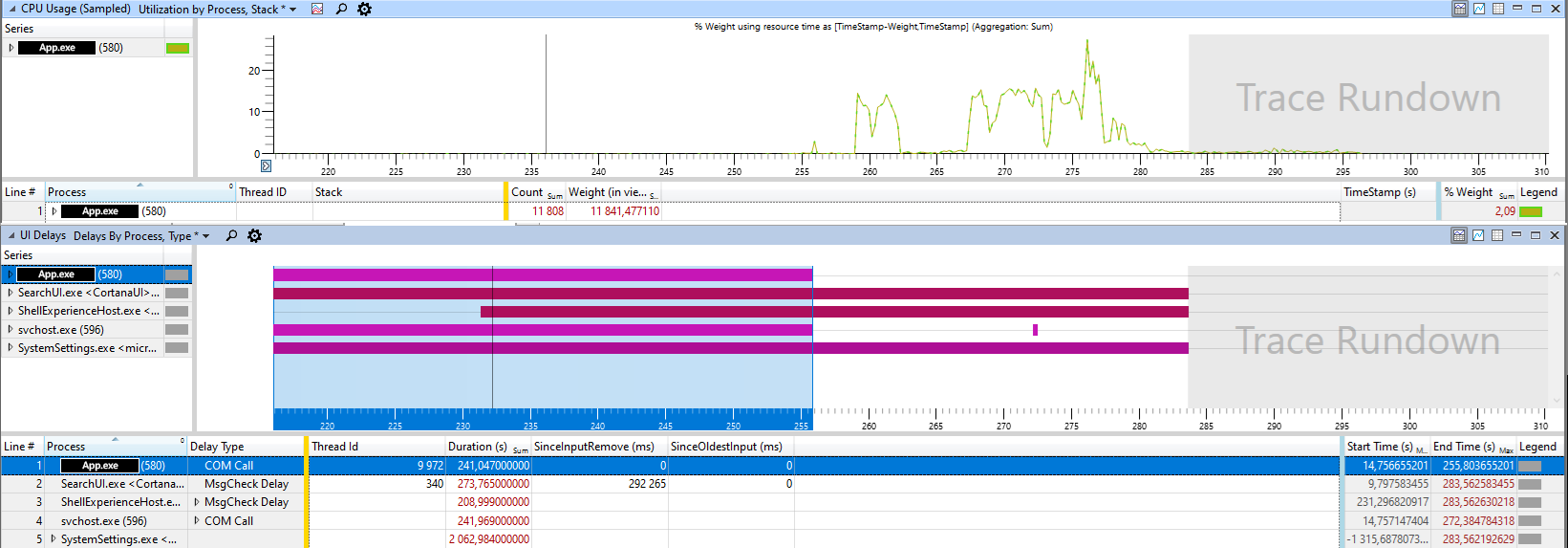
Task: Open search in the UI Delays panel
Action: click(231, 235)
